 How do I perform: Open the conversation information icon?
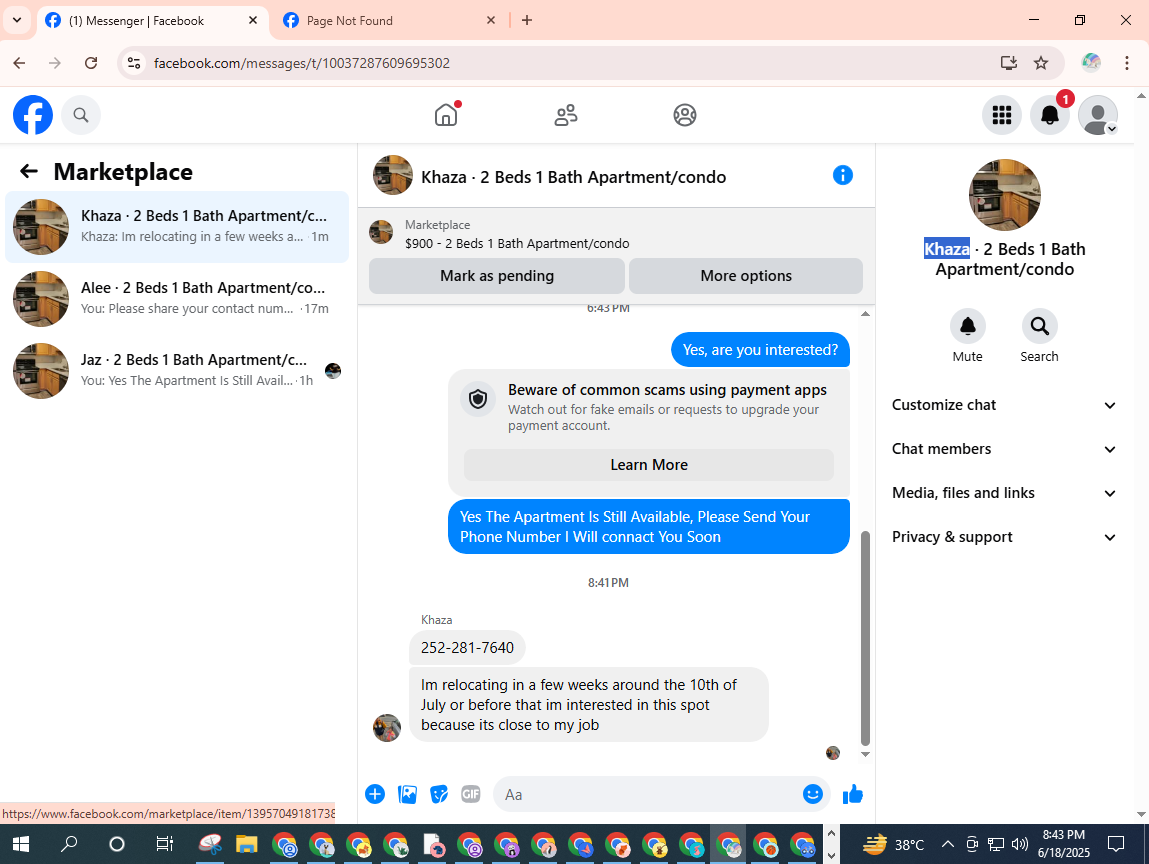pyautogui.click(x=843, y=175)
